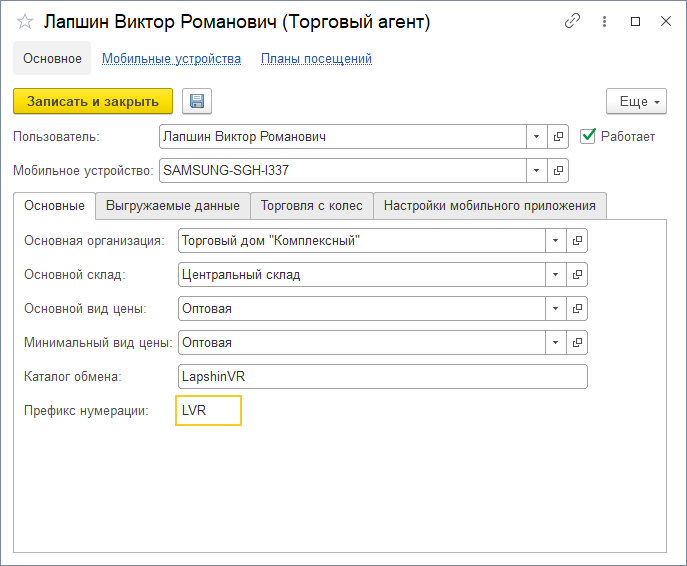This screenshot has width=687, height=566.
Task: Open the vertical three-dot window menu
Action: point(604,21)
